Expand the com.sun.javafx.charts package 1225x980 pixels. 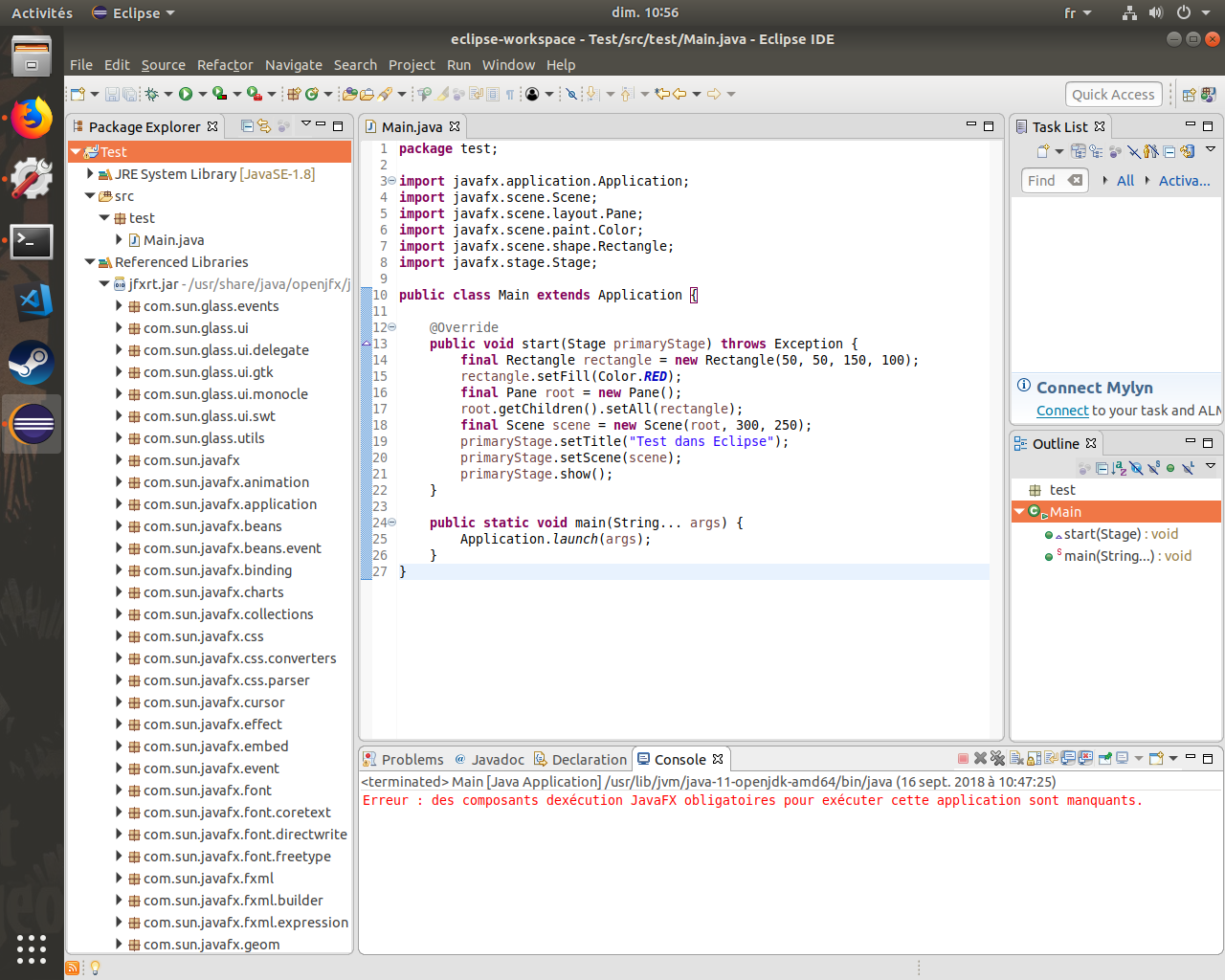point(117,592)
